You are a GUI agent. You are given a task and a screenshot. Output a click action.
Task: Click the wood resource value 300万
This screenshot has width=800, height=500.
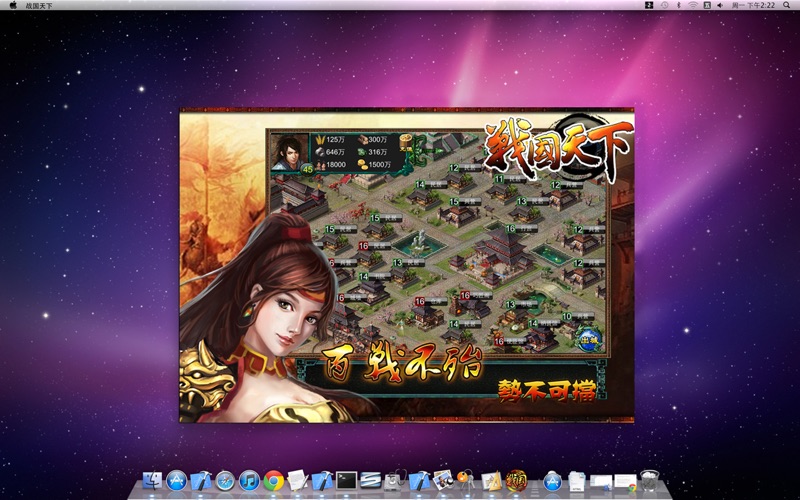(x=378, y=140)
